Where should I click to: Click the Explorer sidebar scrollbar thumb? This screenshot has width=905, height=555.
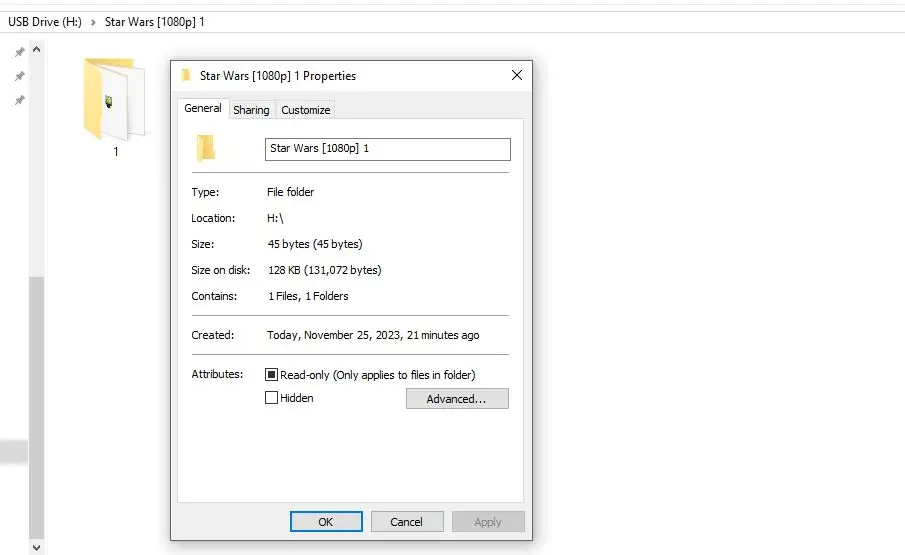coord(36,407)
